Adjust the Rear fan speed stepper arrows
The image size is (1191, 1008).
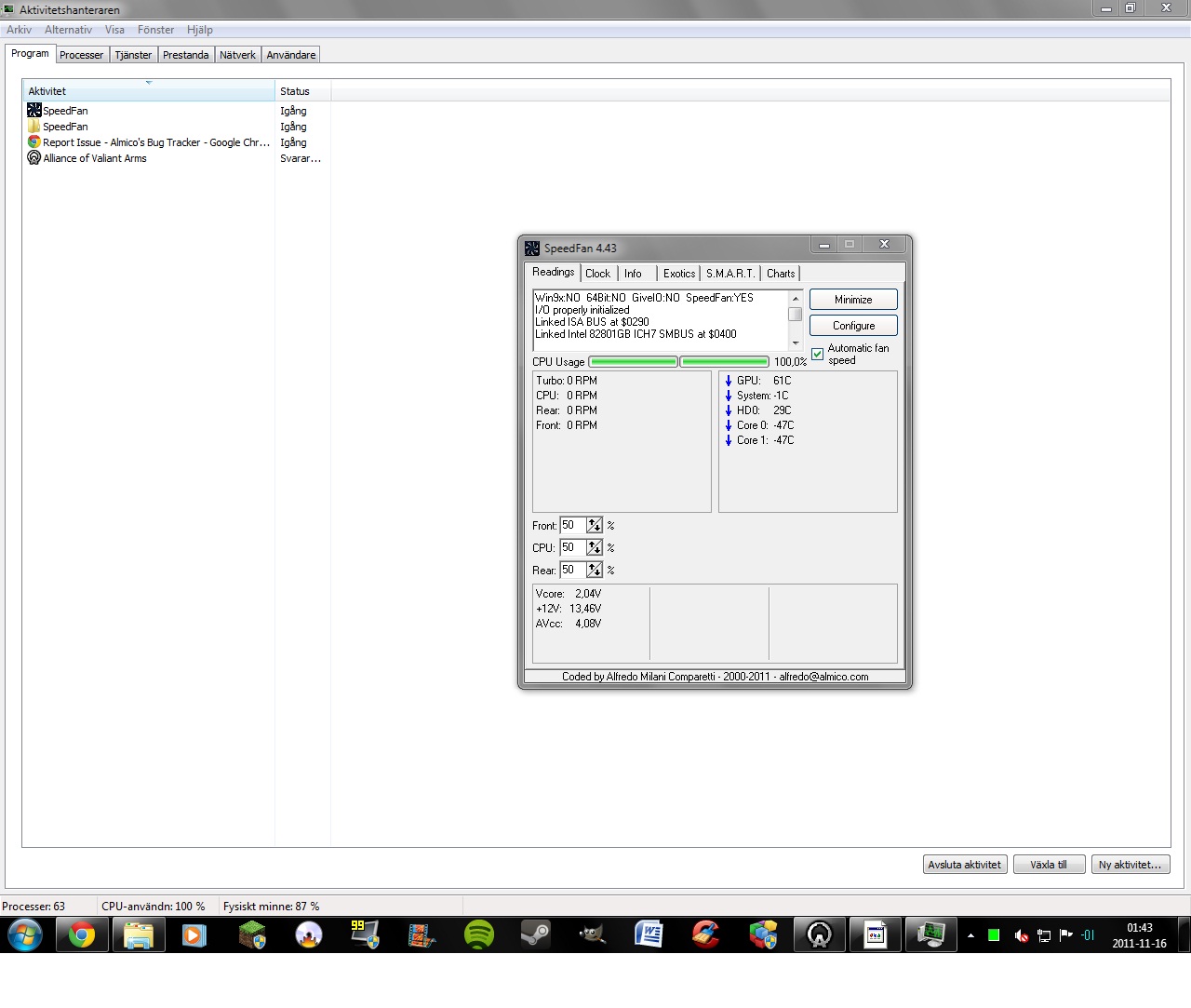[x=595, y=570]
